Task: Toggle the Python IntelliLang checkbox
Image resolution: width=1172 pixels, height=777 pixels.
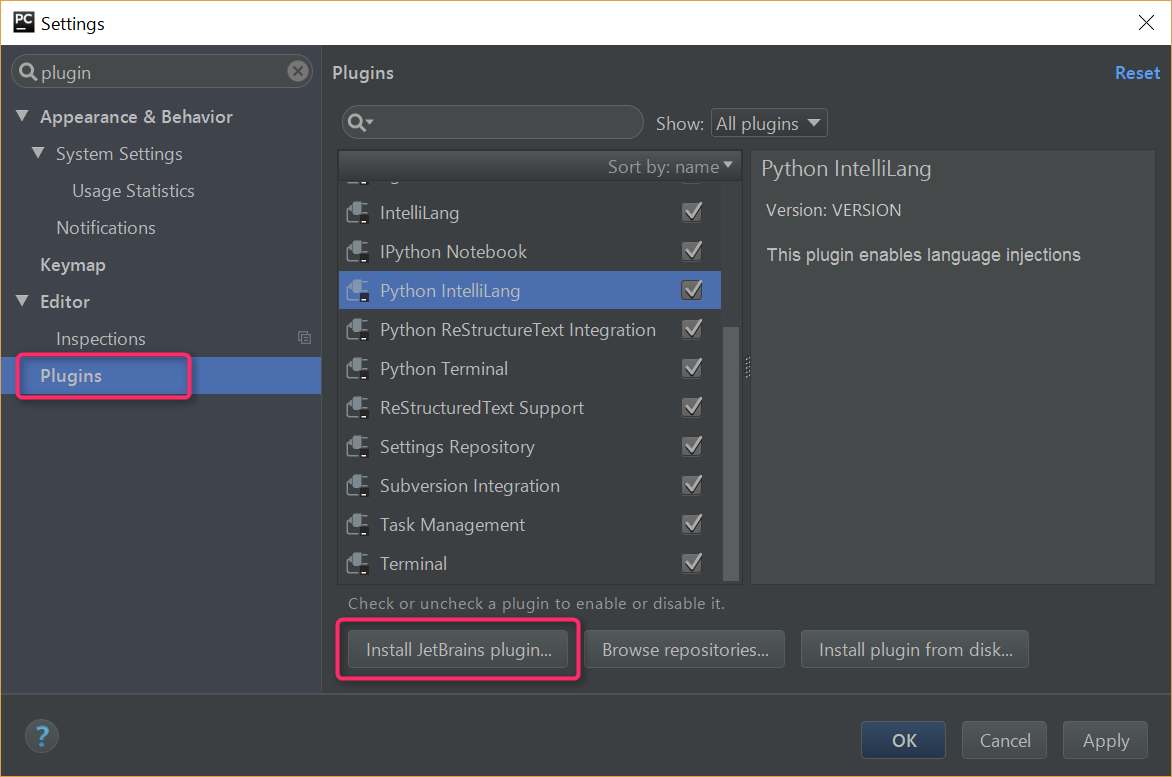Action: click(692, 290)
